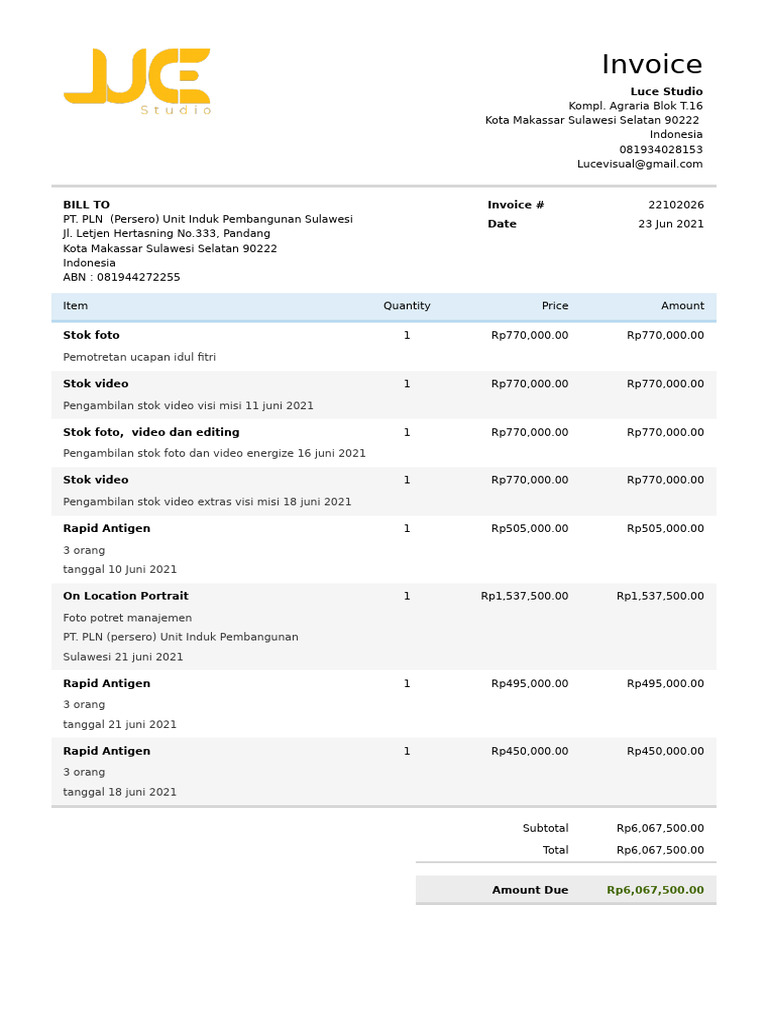Click the Amount Due label

530,890
